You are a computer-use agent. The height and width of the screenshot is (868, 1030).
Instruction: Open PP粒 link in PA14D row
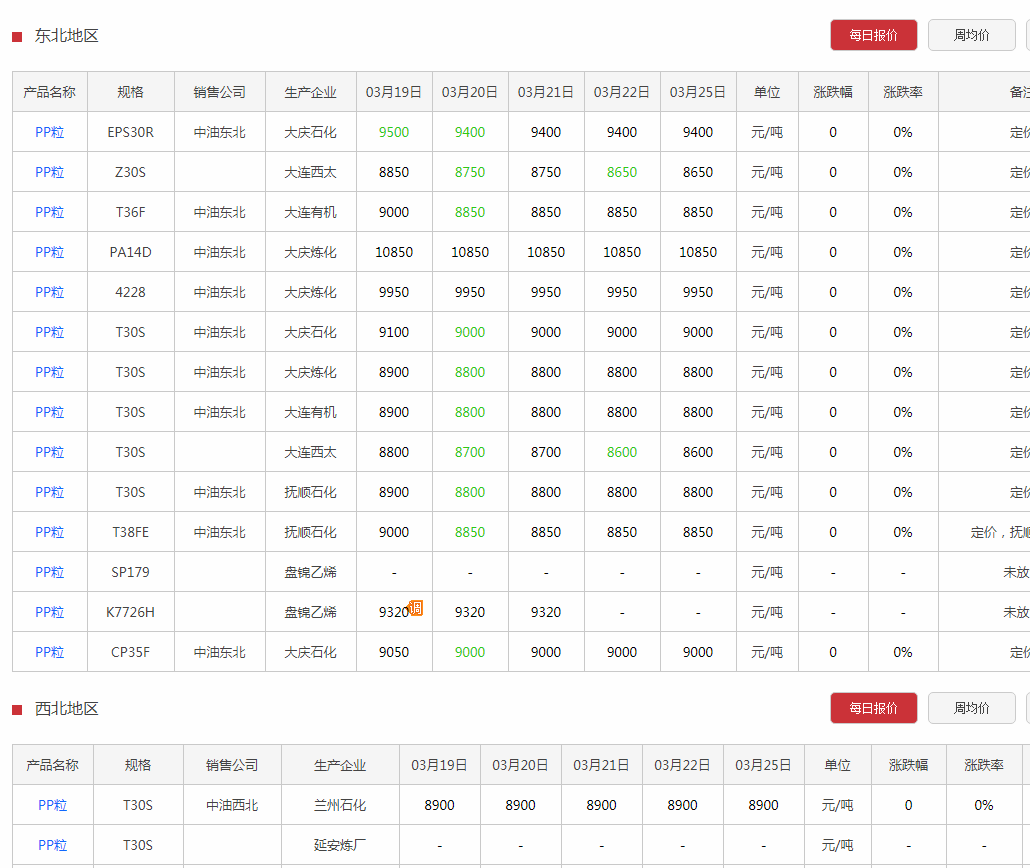[x=50, y=252]
